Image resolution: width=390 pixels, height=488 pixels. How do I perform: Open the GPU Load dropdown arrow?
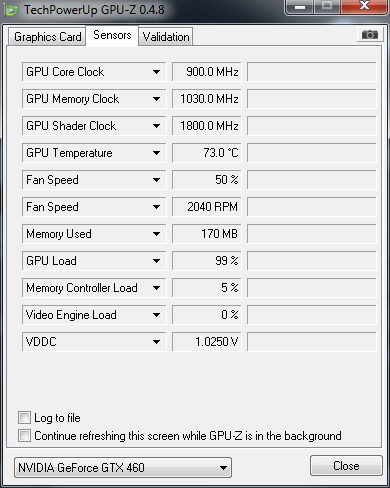click(156, 261)
